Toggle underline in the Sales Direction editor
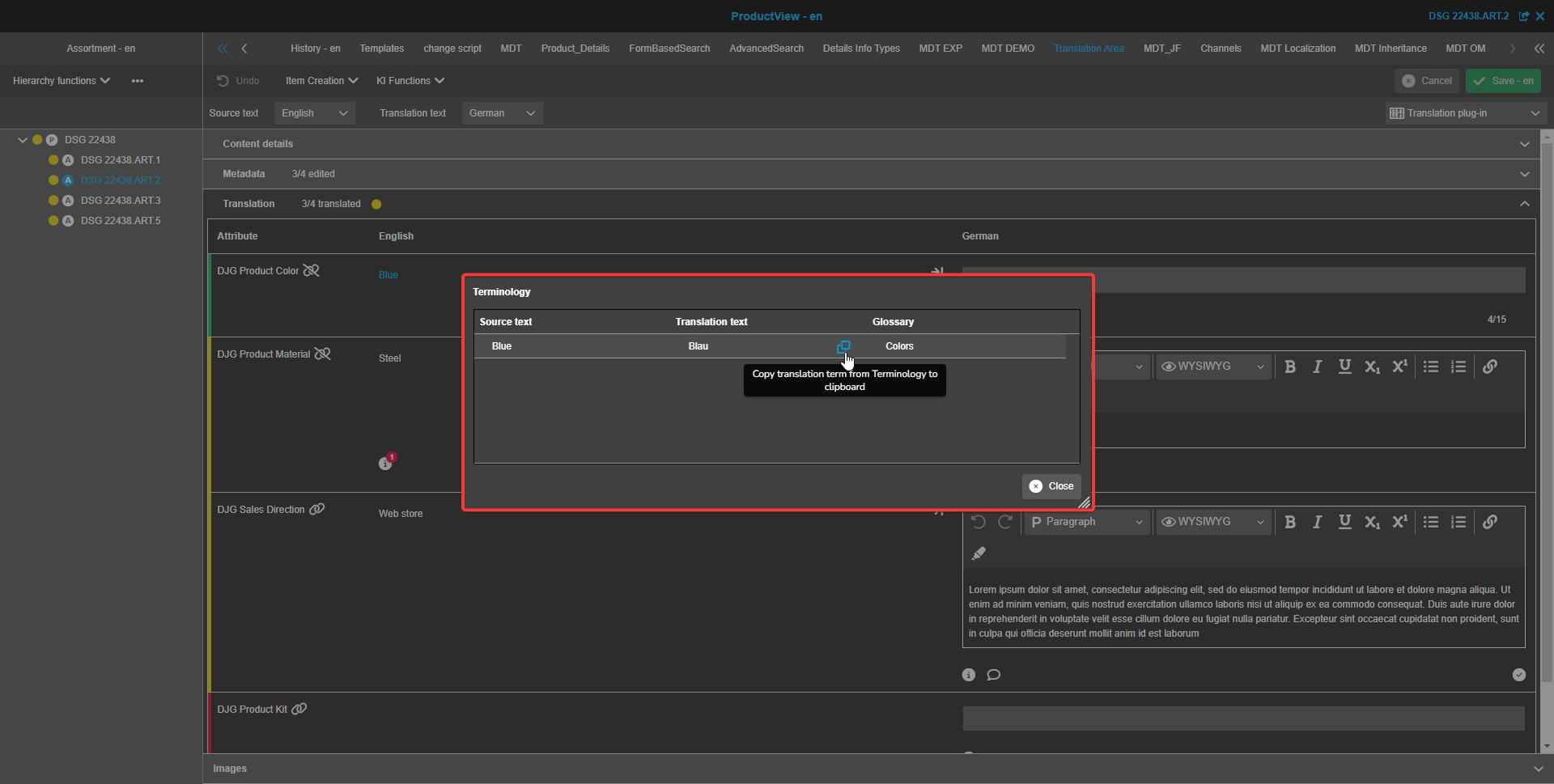The image size is (1554, 784). click(1344, 523)
